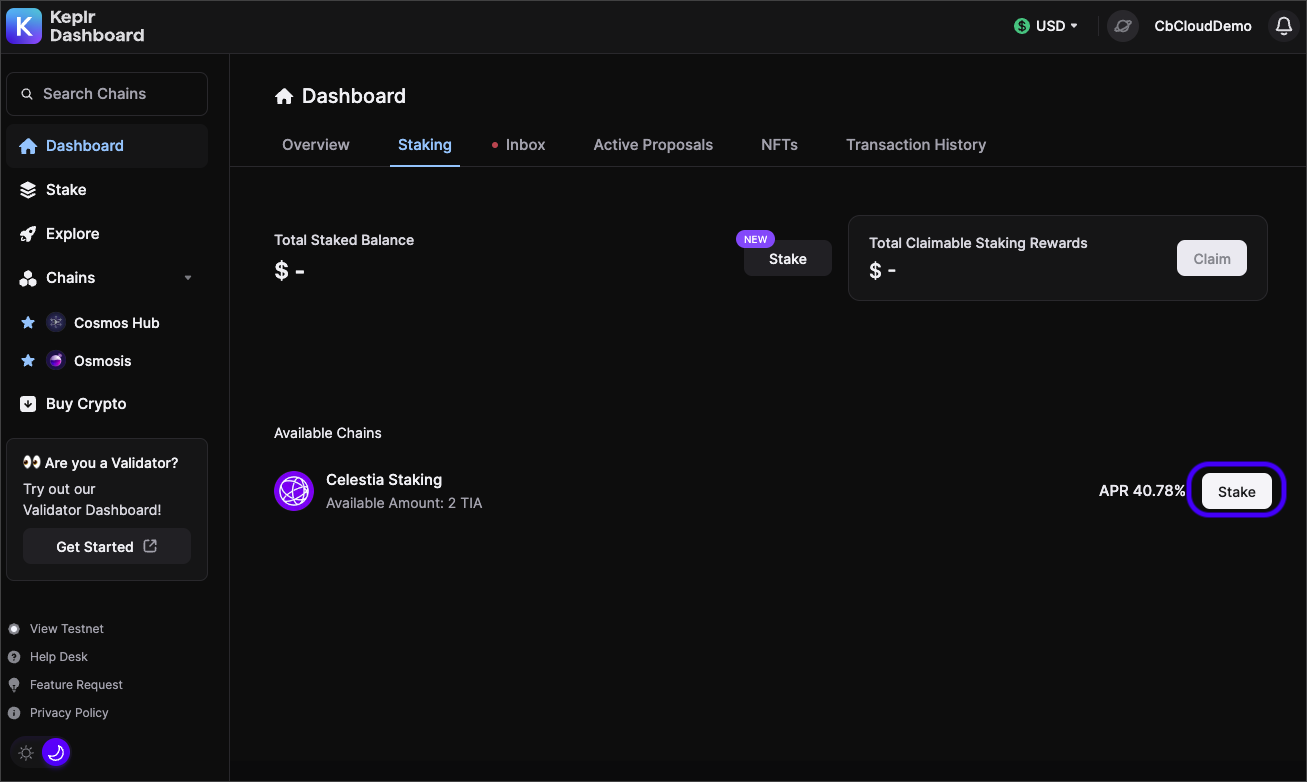1307x782 pixels.
Task: Switch to light mode sun toggle
Action: tap(26, 752)
